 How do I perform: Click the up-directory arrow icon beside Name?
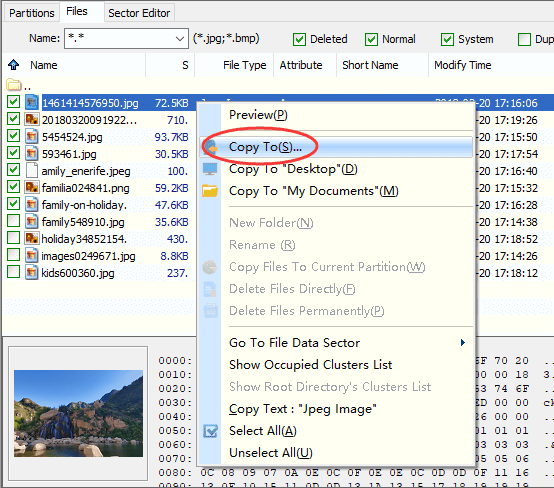(x=13, y=65)
